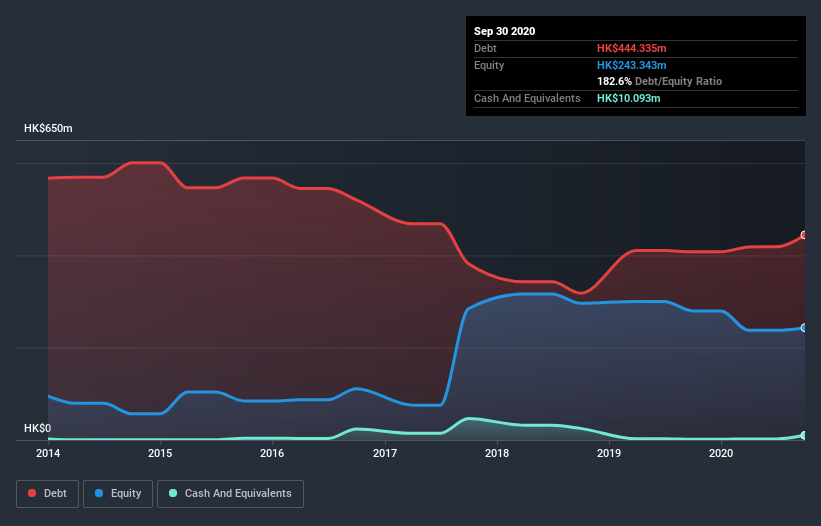
Task: Click the 2020 x-axis label
Action: click(721, 453)
